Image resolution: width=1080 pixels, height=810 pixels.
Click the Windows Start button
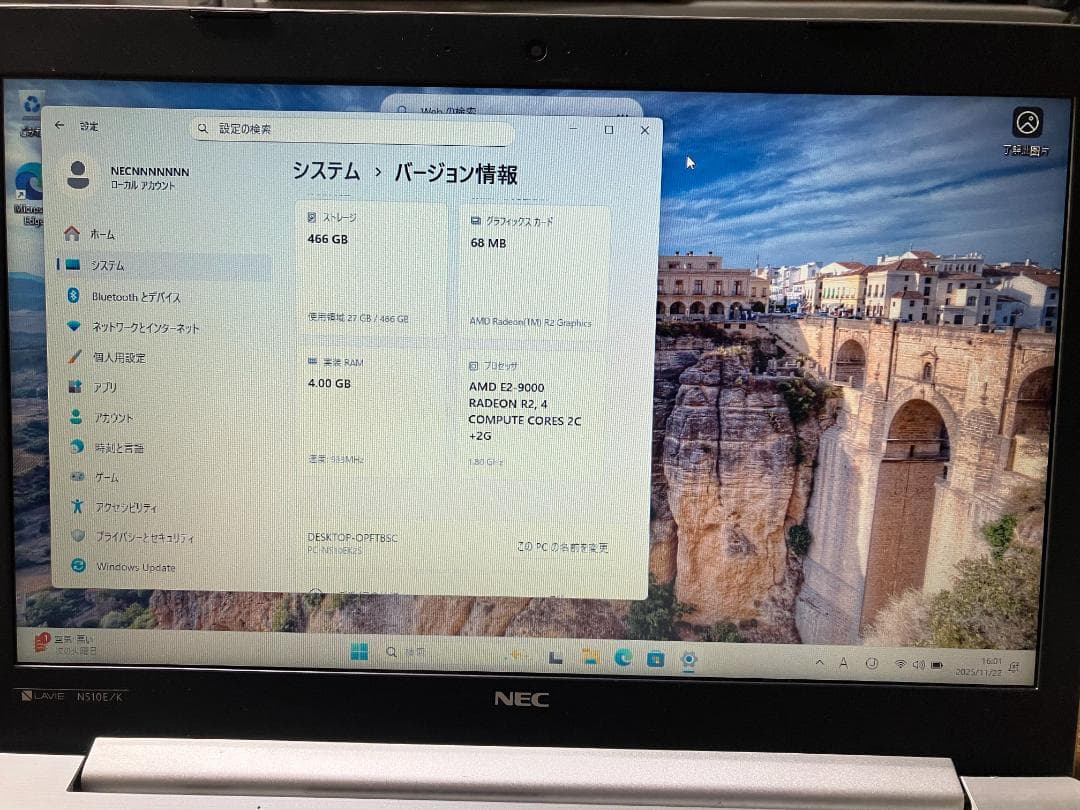tap(359, 657)
